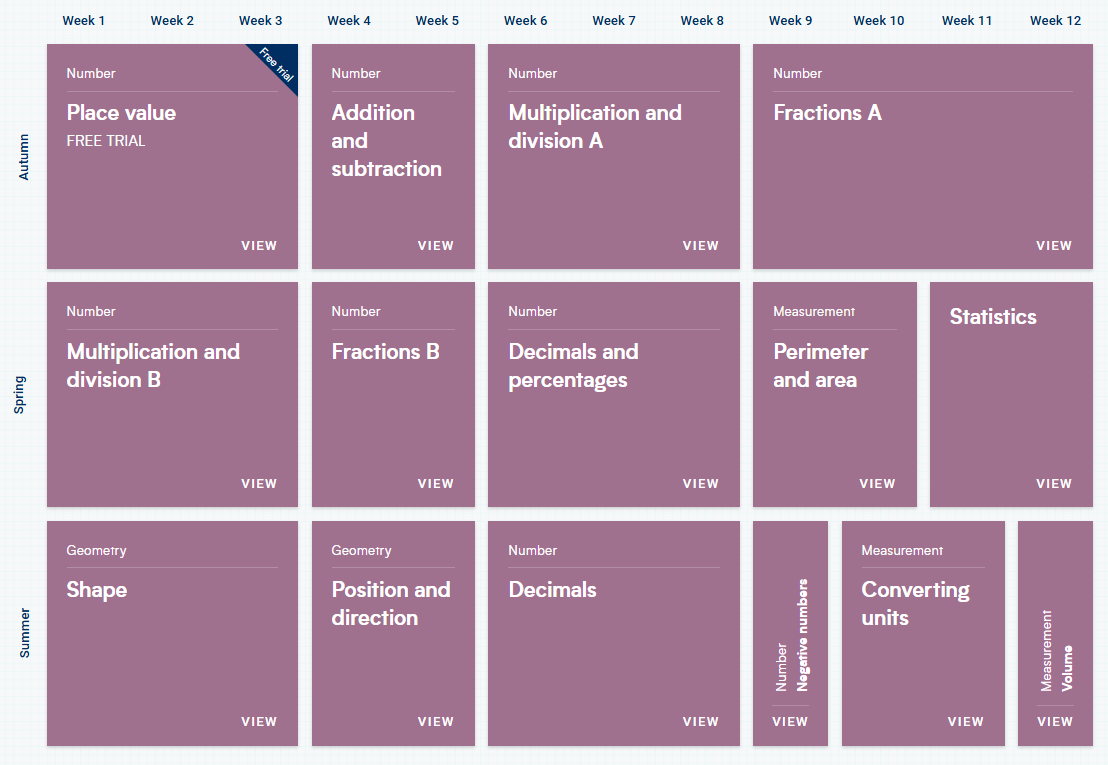Open the Shape geometry block title

[97, 590]
